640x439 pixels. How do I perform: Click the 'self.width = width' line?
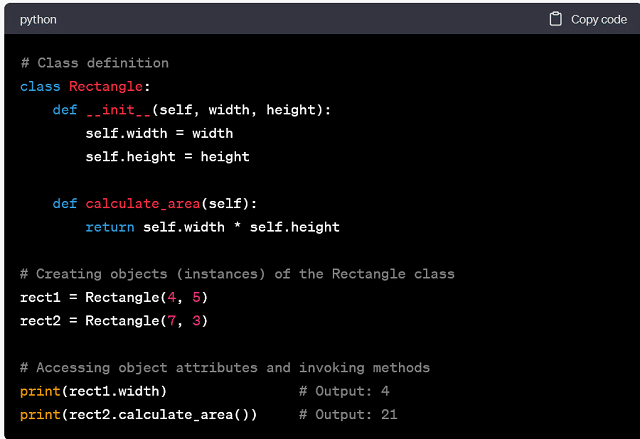159,133
